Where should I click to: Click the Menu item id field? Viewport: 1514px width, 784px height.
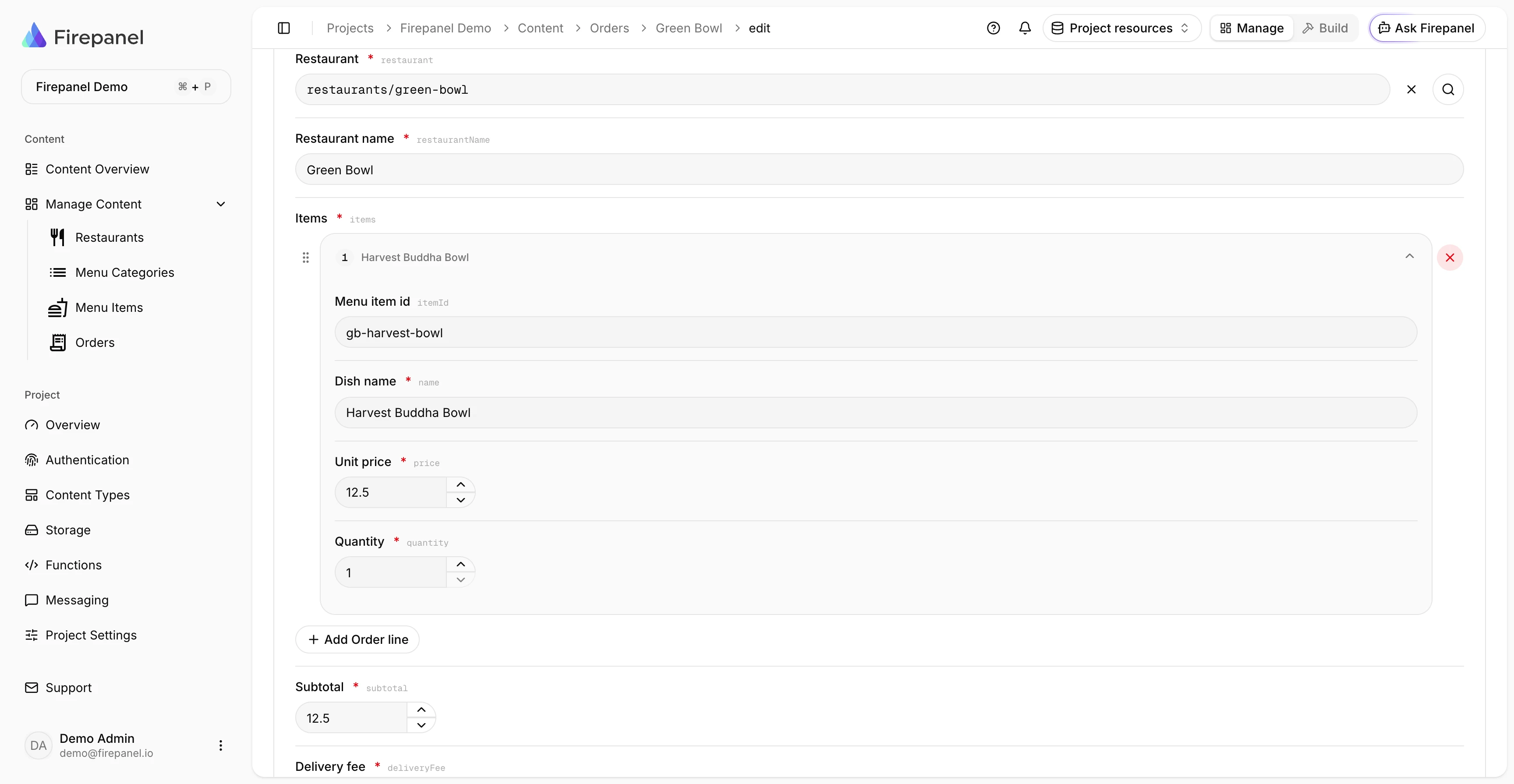tap(876, 332)
